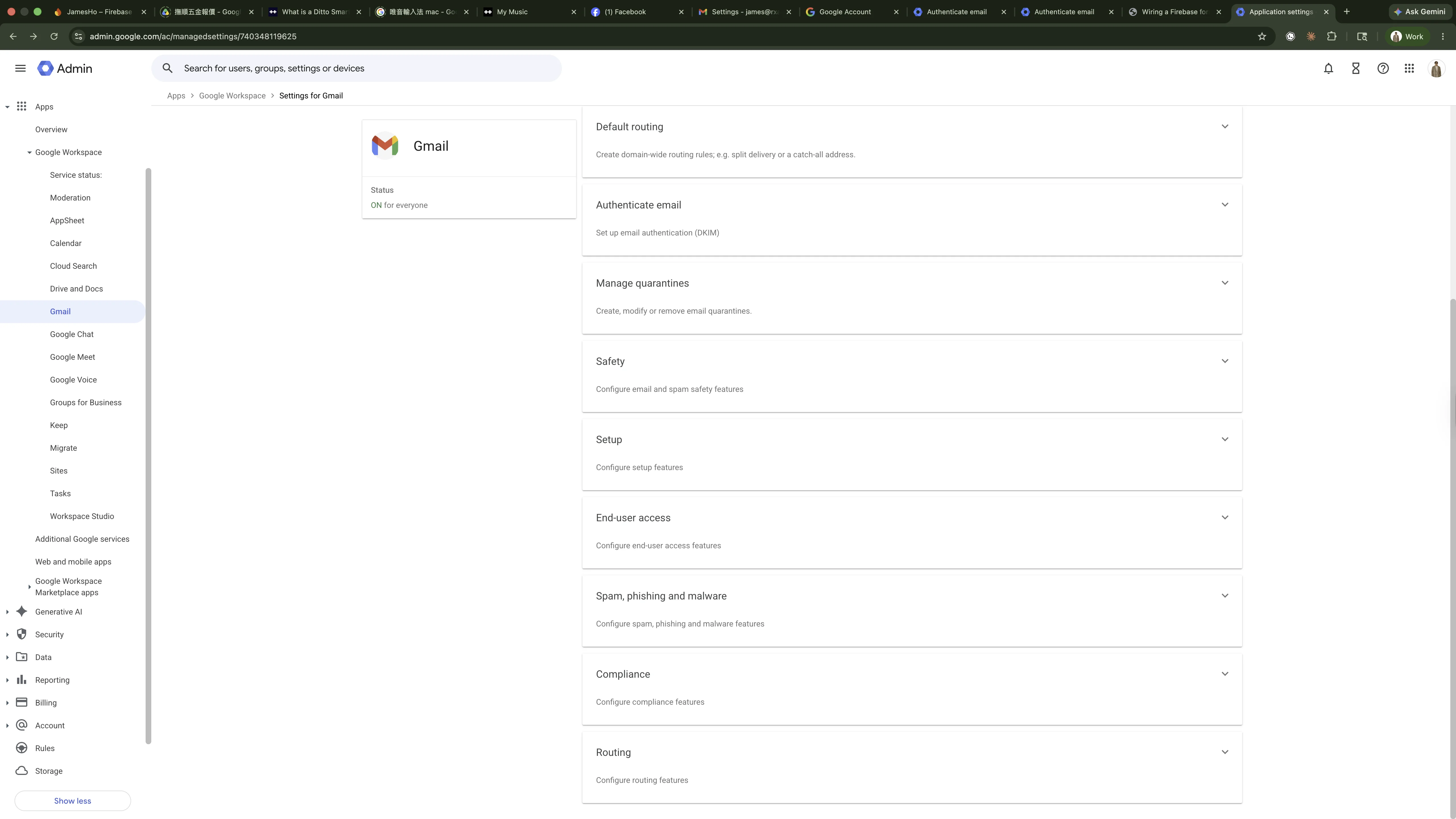Click Apps in the breadcrumb
Screen dimensions: 1456x819
(176, 96)
